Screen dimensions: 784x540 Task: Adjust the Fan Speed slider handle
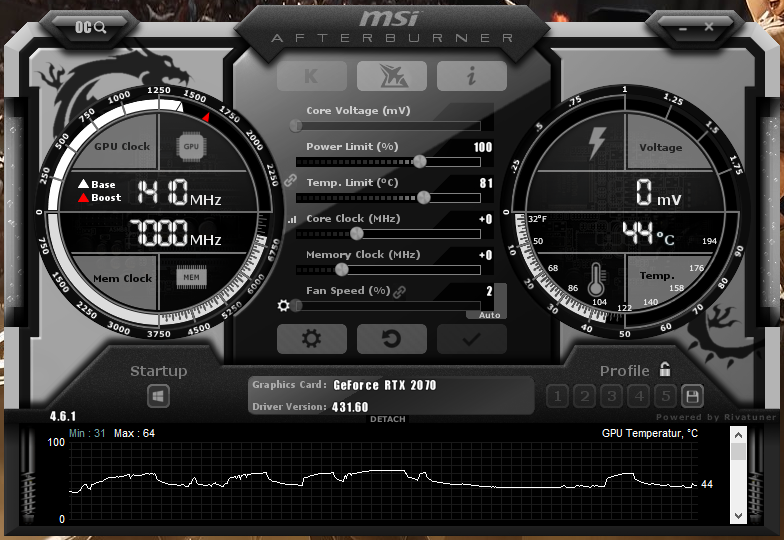[296, 306]
